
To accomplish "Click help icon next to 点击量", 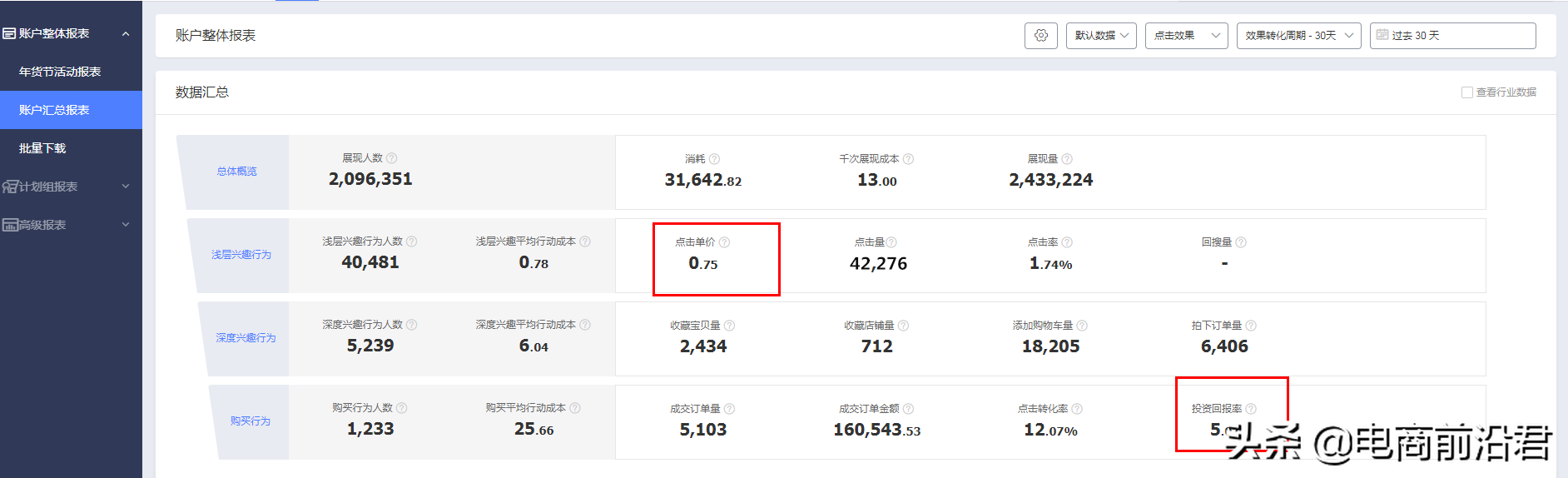I will 891,242.
